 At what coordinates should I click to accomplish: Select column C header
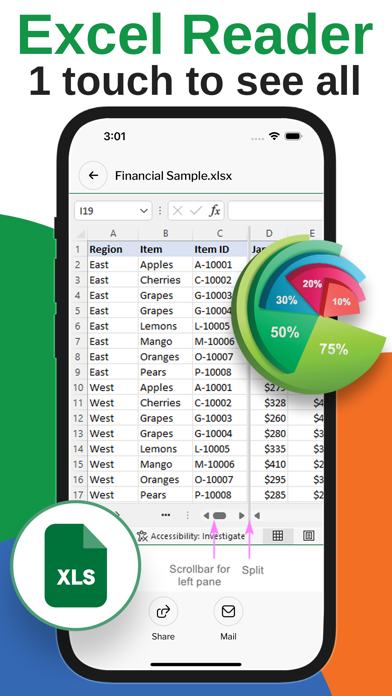[x=220, y=234]
